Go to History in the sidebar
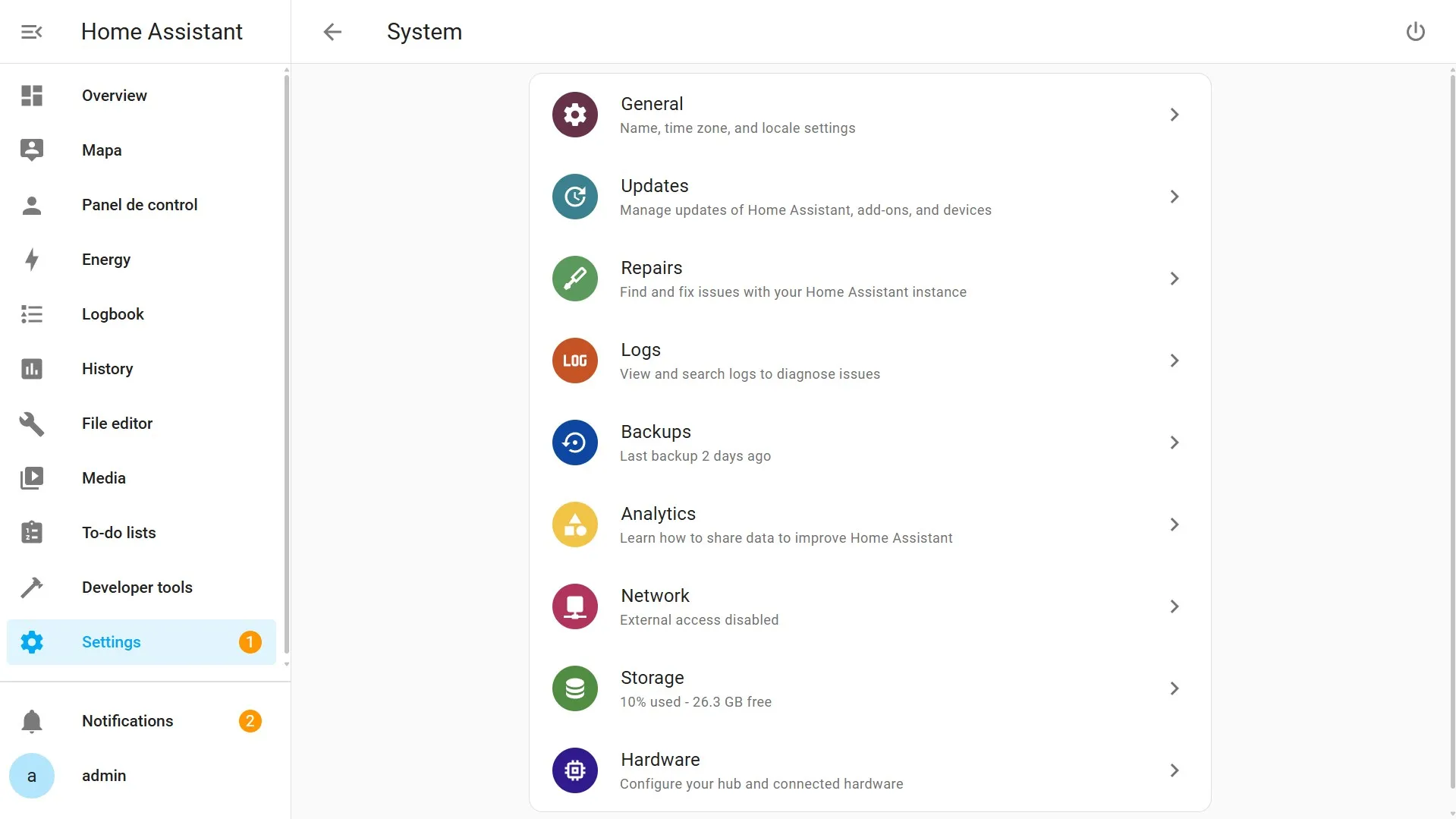 click(141, 369)
